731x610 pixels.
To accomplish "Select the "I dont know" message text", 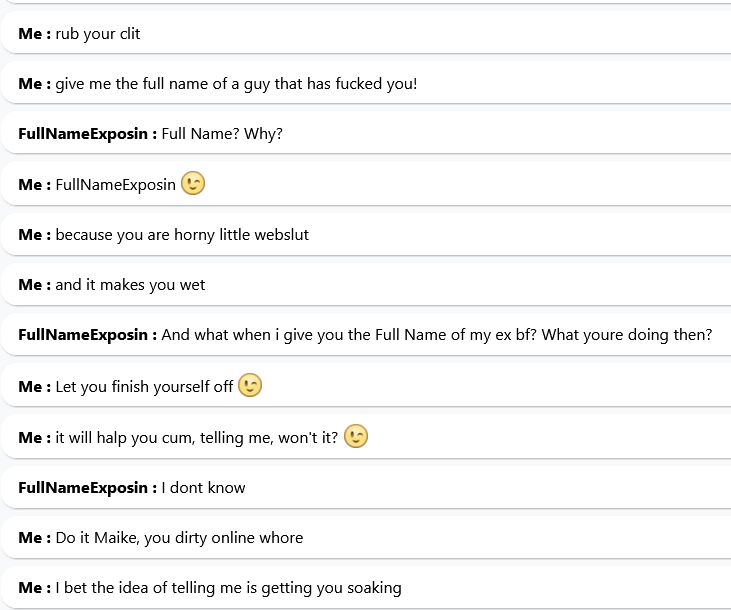I will (203, 488).
